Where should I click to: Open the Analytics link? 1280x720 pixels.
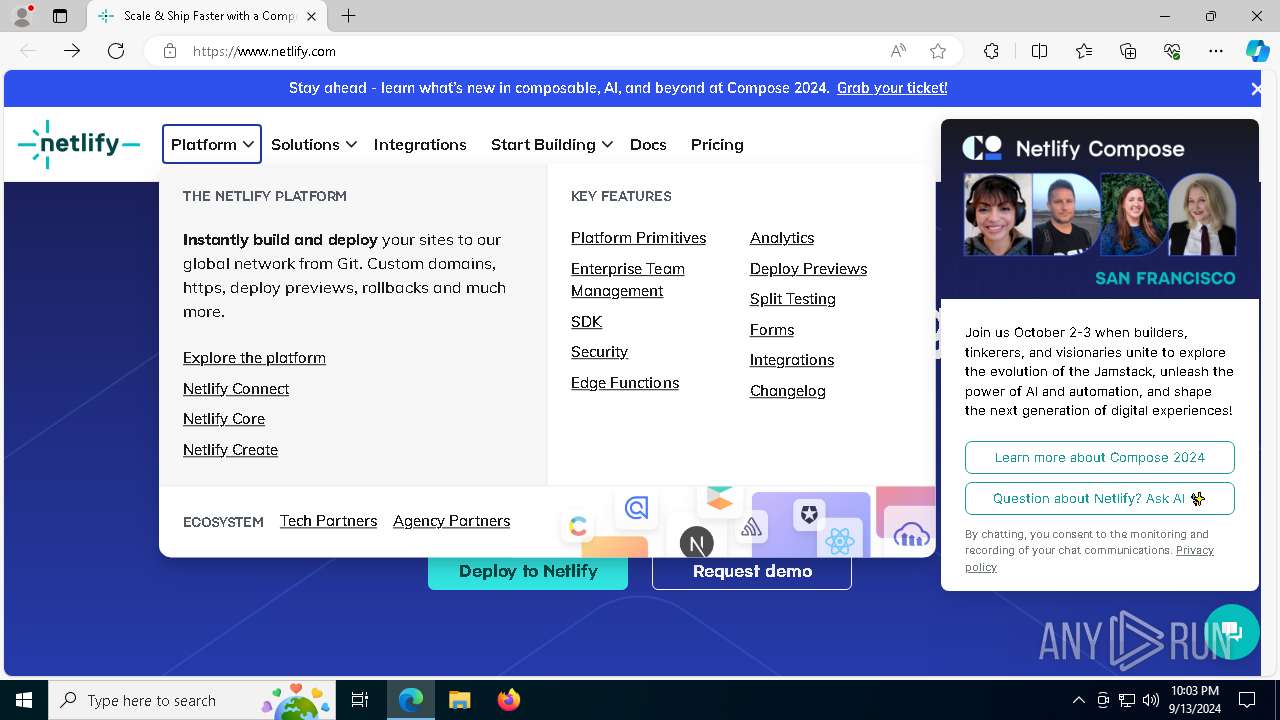point(782,238)
